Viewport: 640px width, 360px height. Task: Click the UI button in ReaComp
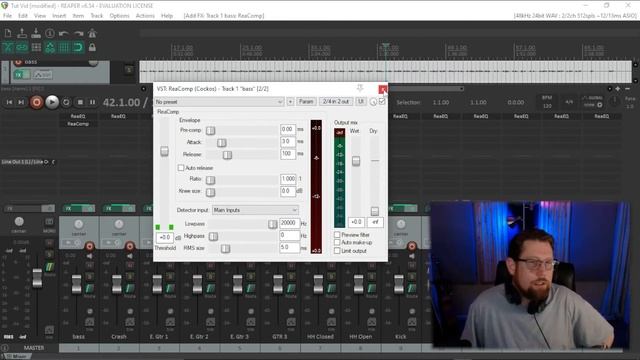point(361,101)
